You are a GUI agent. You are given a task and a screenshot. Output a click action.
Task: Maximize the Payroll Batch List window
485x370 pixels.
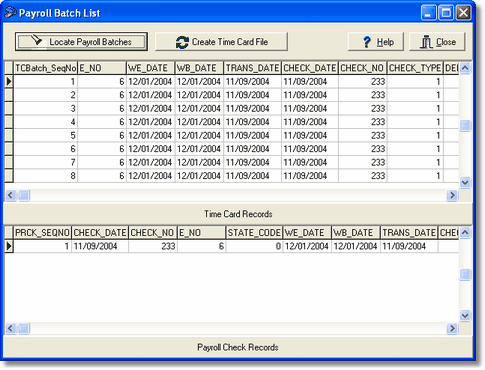(x=446, y=13)
